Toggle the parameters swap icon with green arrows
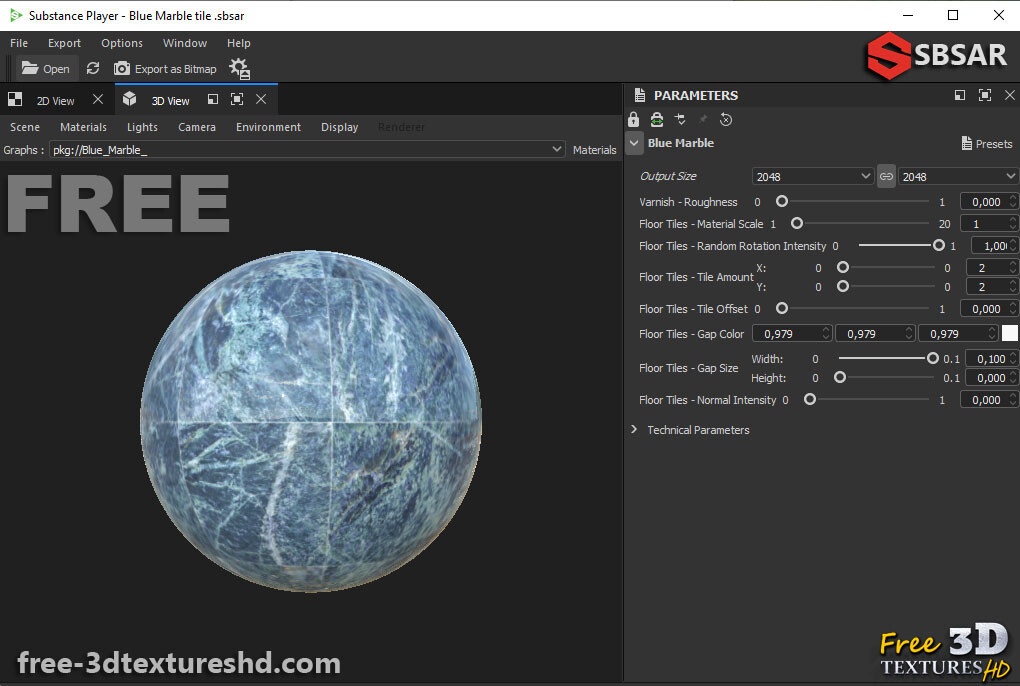Viewport: 1020px width, 686px height. (657, 119)
